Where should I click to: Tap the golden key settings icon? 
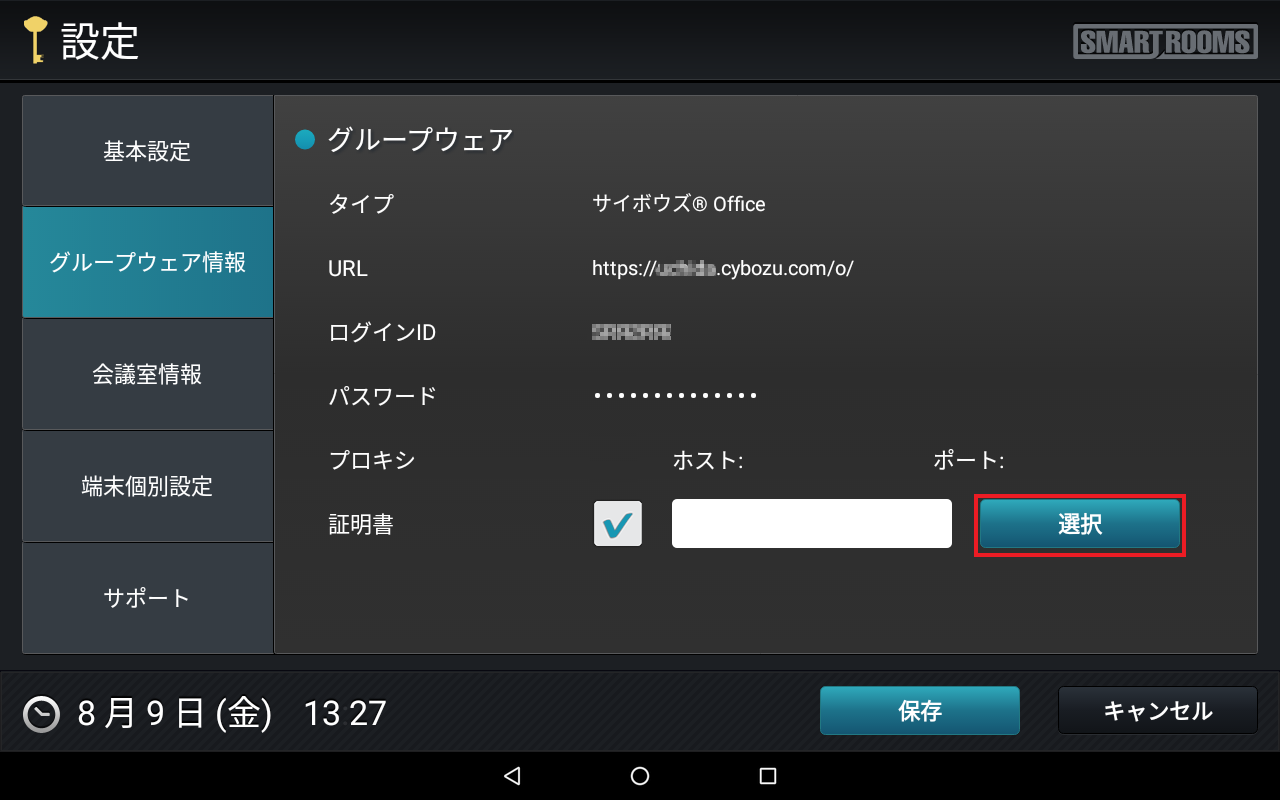tap(35, 41)
